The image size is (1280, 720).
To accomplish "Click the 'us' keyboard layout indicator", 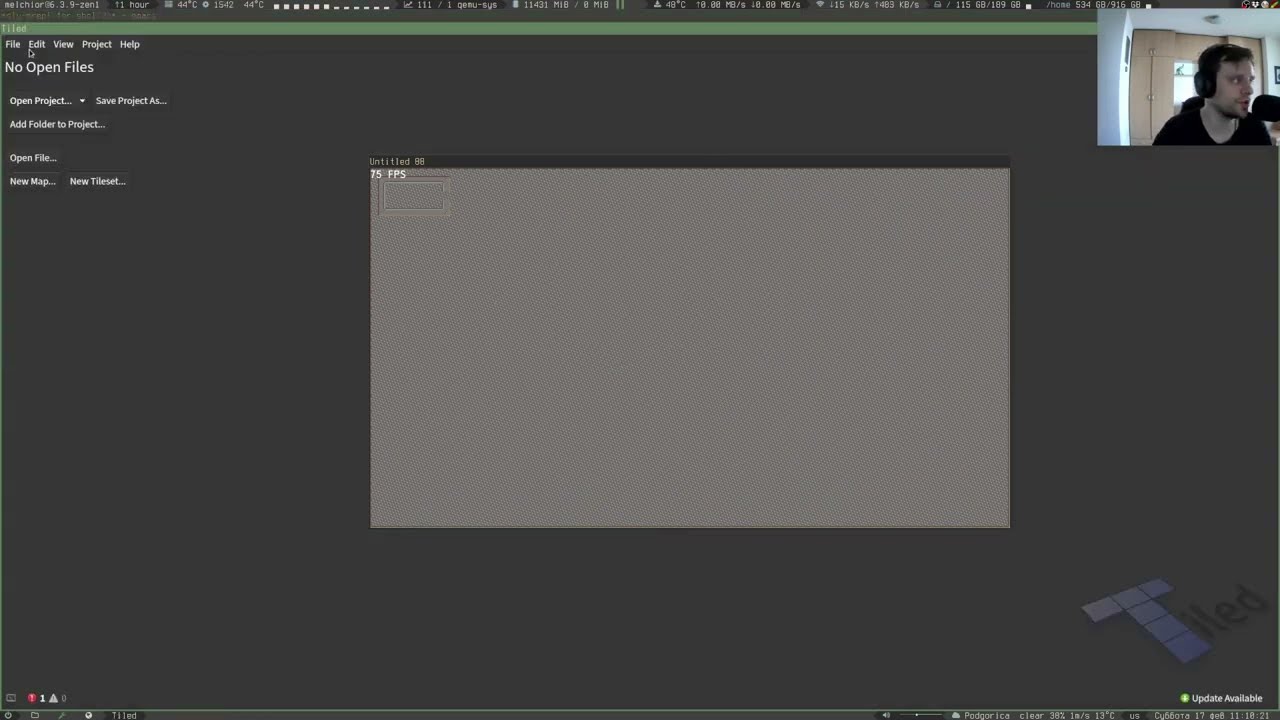I will point(1134,715).
